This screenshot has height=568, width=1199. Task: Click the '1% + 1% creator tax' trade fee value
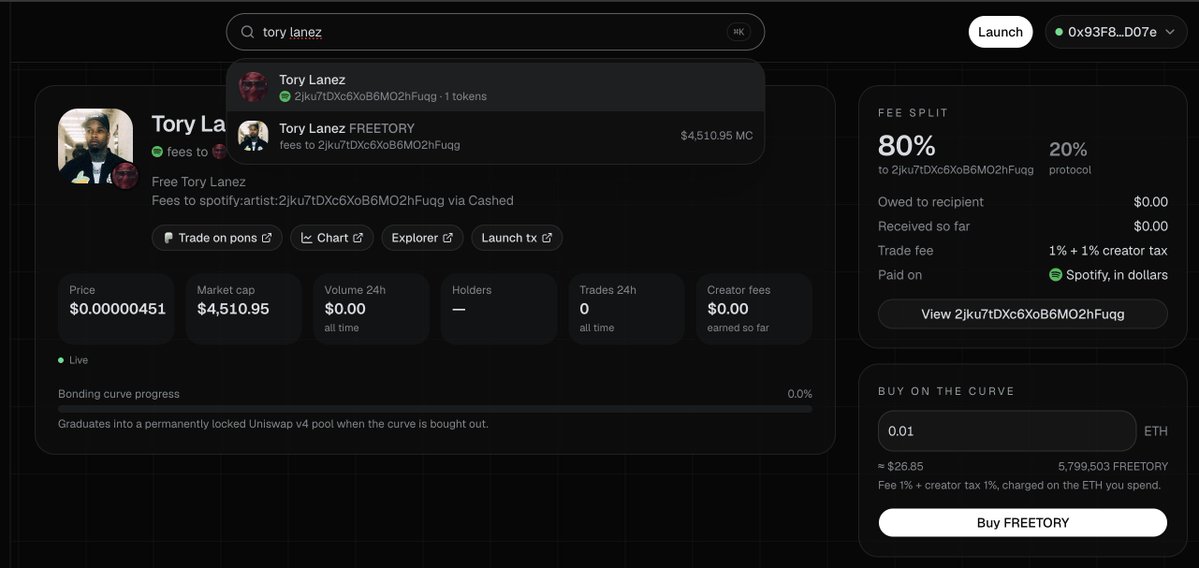coord(1108,251)
